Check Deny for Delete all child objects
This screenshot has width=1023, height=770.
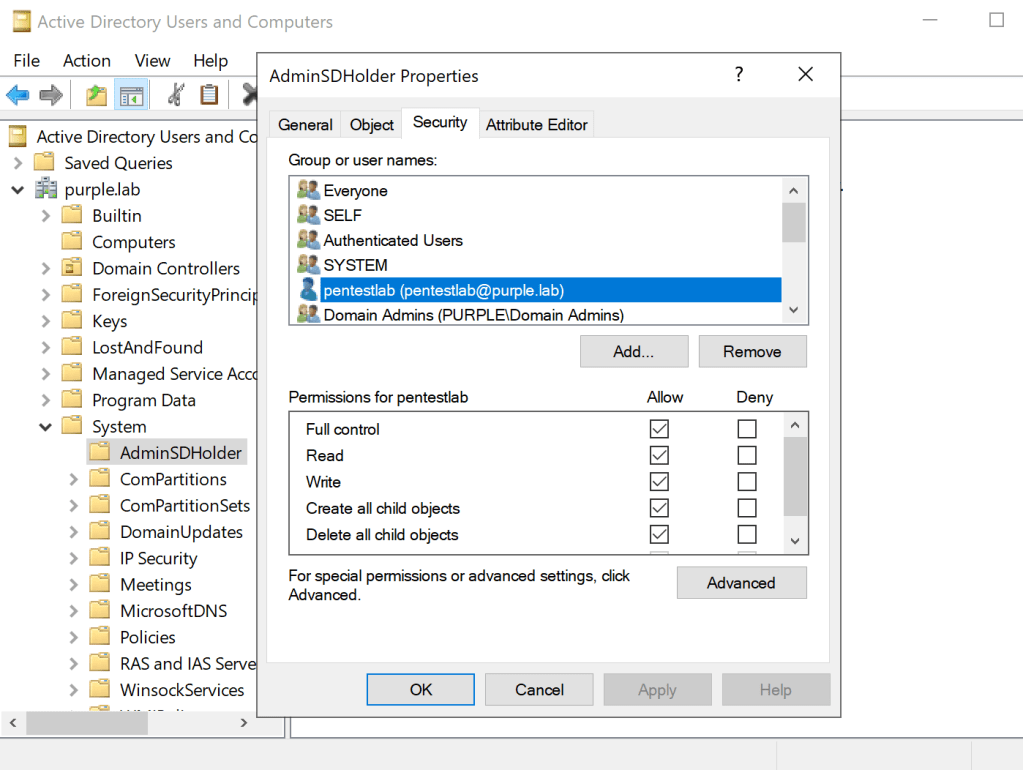click(x=747, y=534)
